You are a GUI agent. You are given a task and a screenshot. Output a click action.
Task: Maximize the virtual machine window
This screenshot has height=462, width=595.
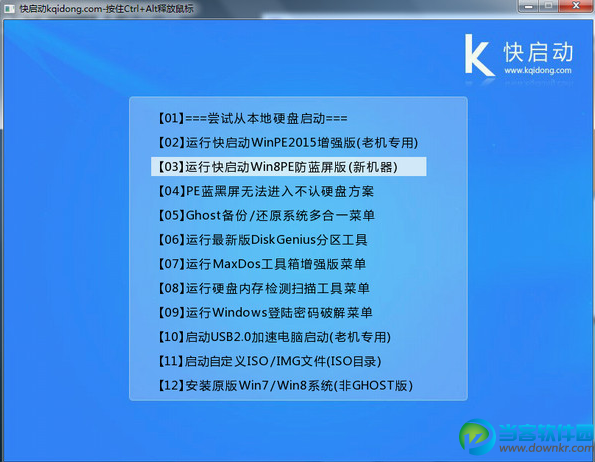coord(549,6)
